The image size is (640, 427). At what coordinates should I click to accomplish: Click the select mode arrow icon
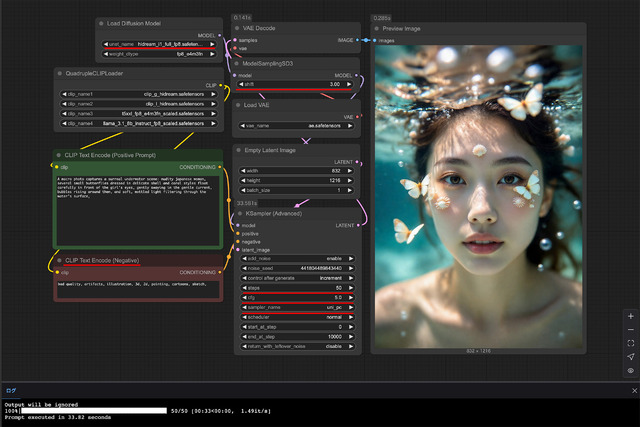[630, 357]
